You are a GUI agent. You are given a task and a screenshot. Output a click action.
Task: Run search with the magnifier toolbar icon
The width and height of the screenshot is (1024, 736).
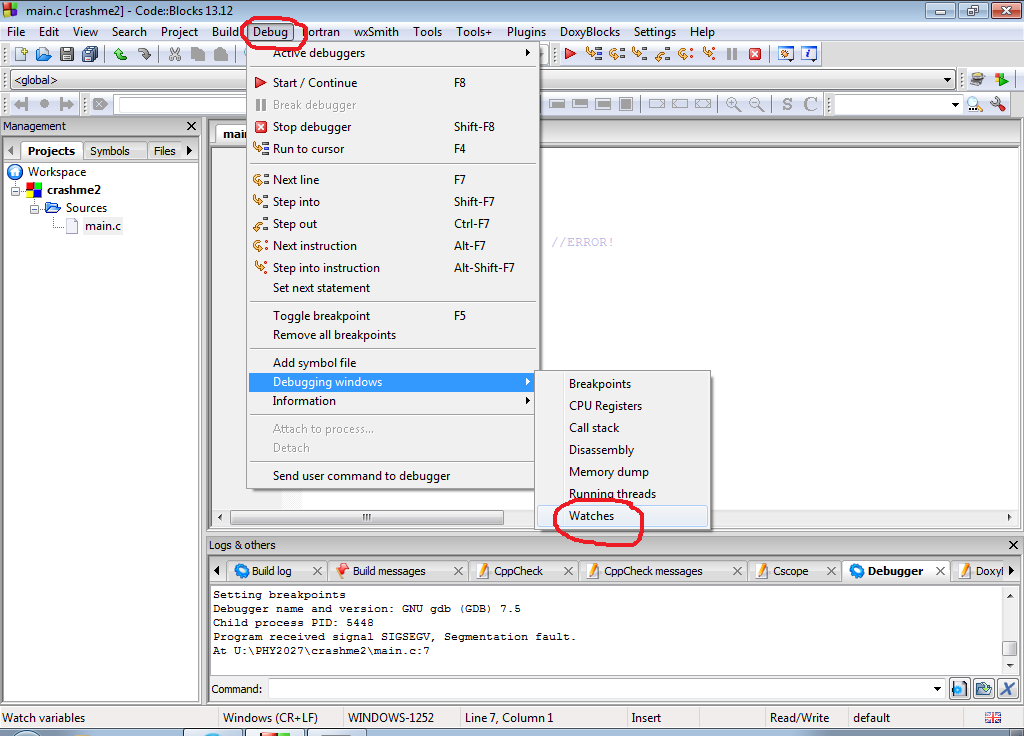click(x=975, y=104)
